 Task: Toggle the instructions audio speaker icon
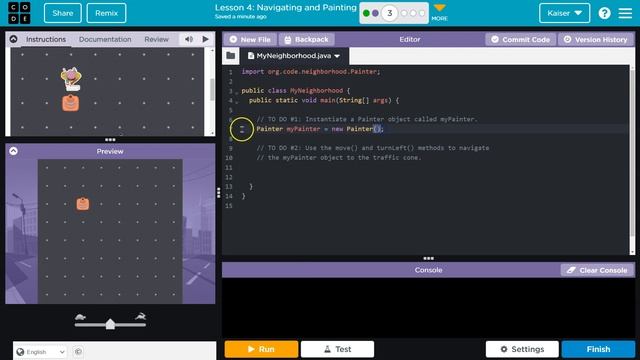click(189, 39)
